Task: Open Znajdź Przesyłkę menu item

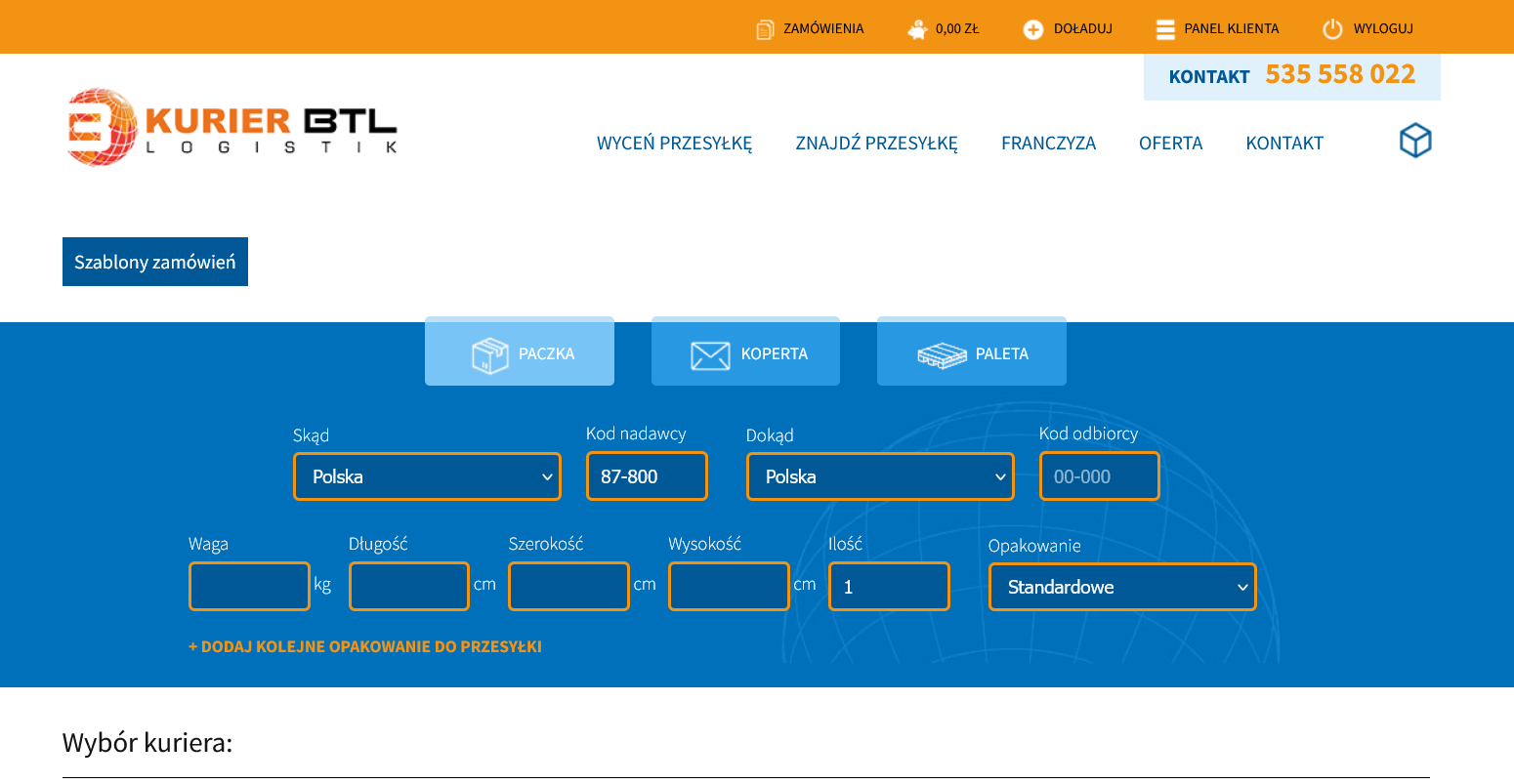Action: click(877, 144)
